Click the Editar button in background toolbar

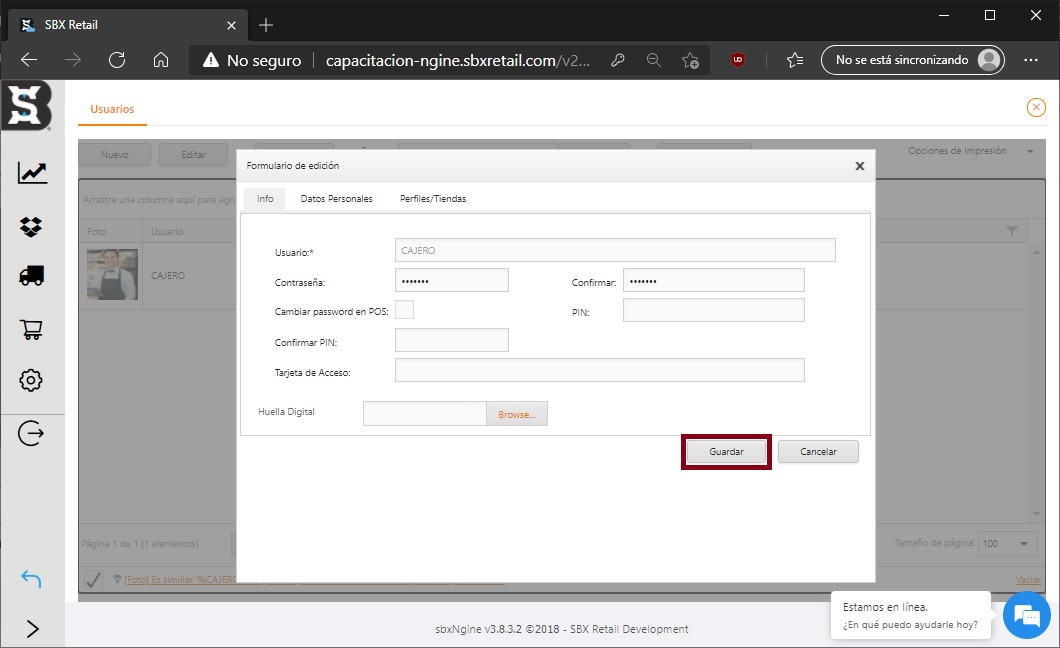pyautogui.click(x=193, y=155)
